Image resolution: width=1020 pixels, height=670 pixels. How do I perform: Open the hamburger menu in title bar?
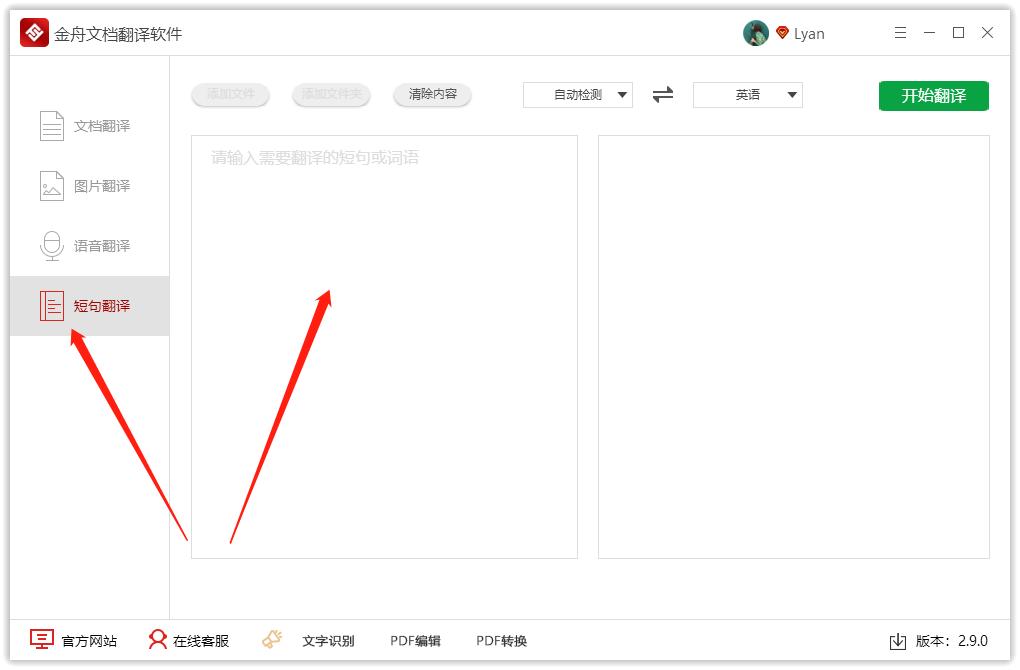point(899,32)
